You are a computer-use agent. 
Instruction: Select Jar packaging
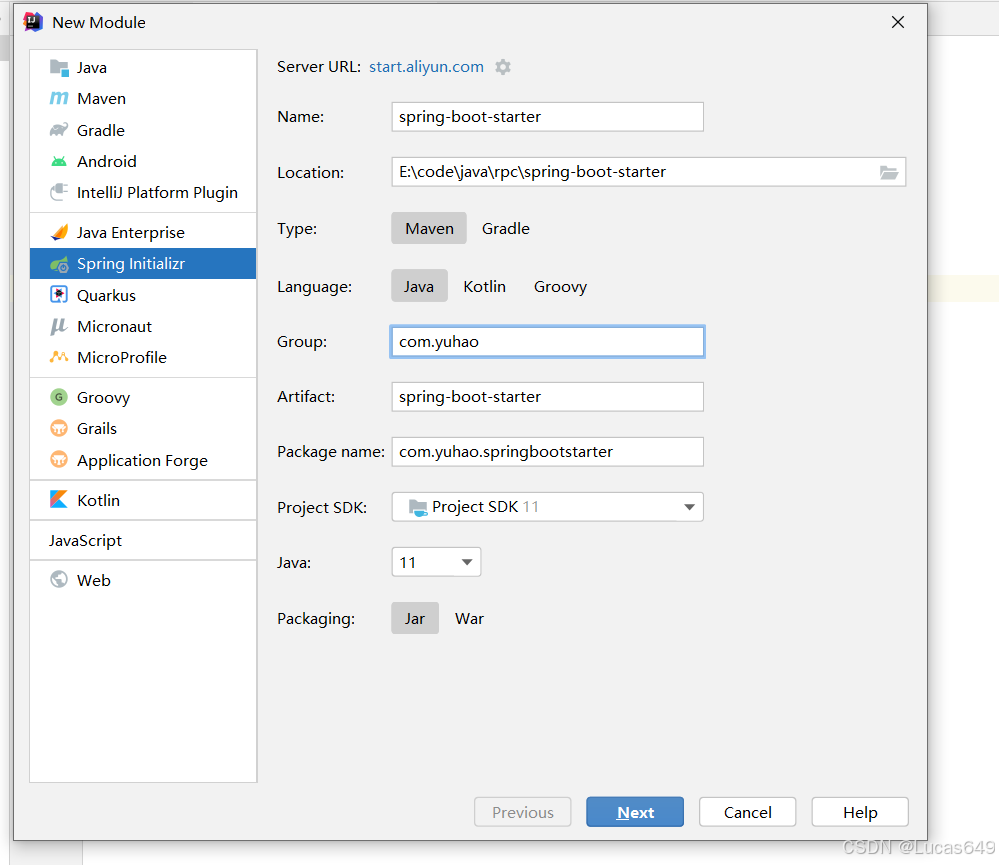pos(415,618)
